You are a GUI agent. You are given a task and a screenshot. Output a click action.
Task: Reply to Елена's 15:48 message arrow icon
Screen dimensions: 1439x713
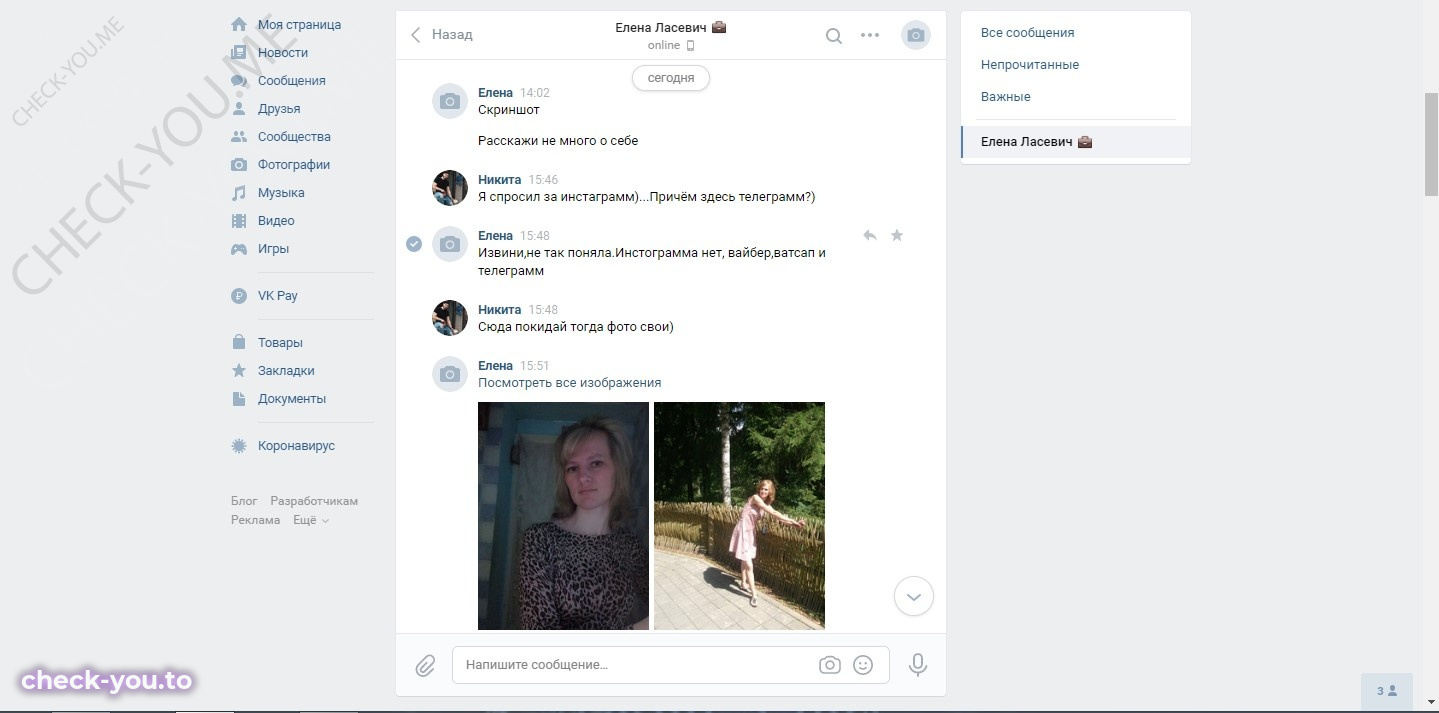[x=870, y=235]
